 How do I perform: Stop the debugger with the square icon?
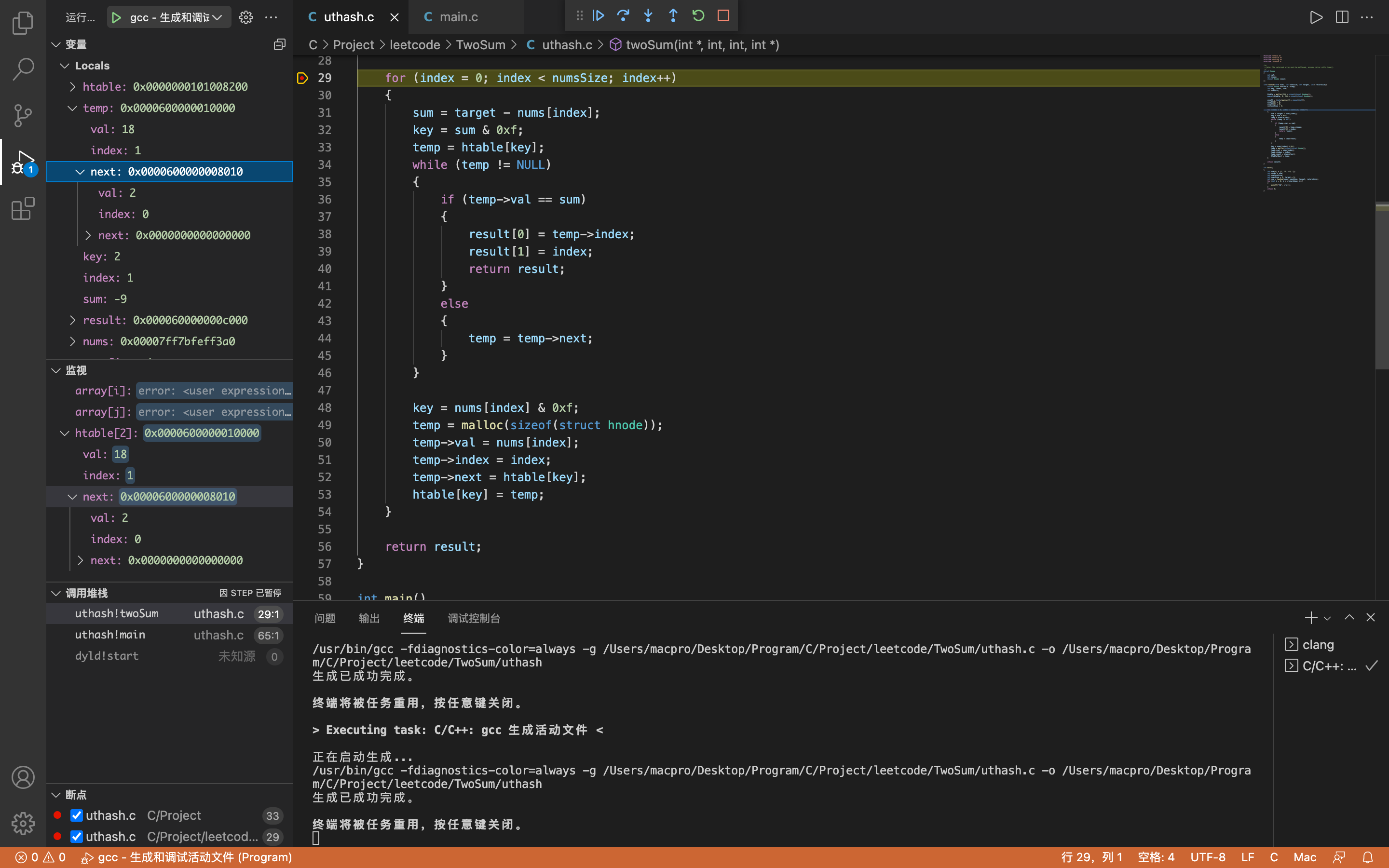pyautogui.click(x=723, y=16)
